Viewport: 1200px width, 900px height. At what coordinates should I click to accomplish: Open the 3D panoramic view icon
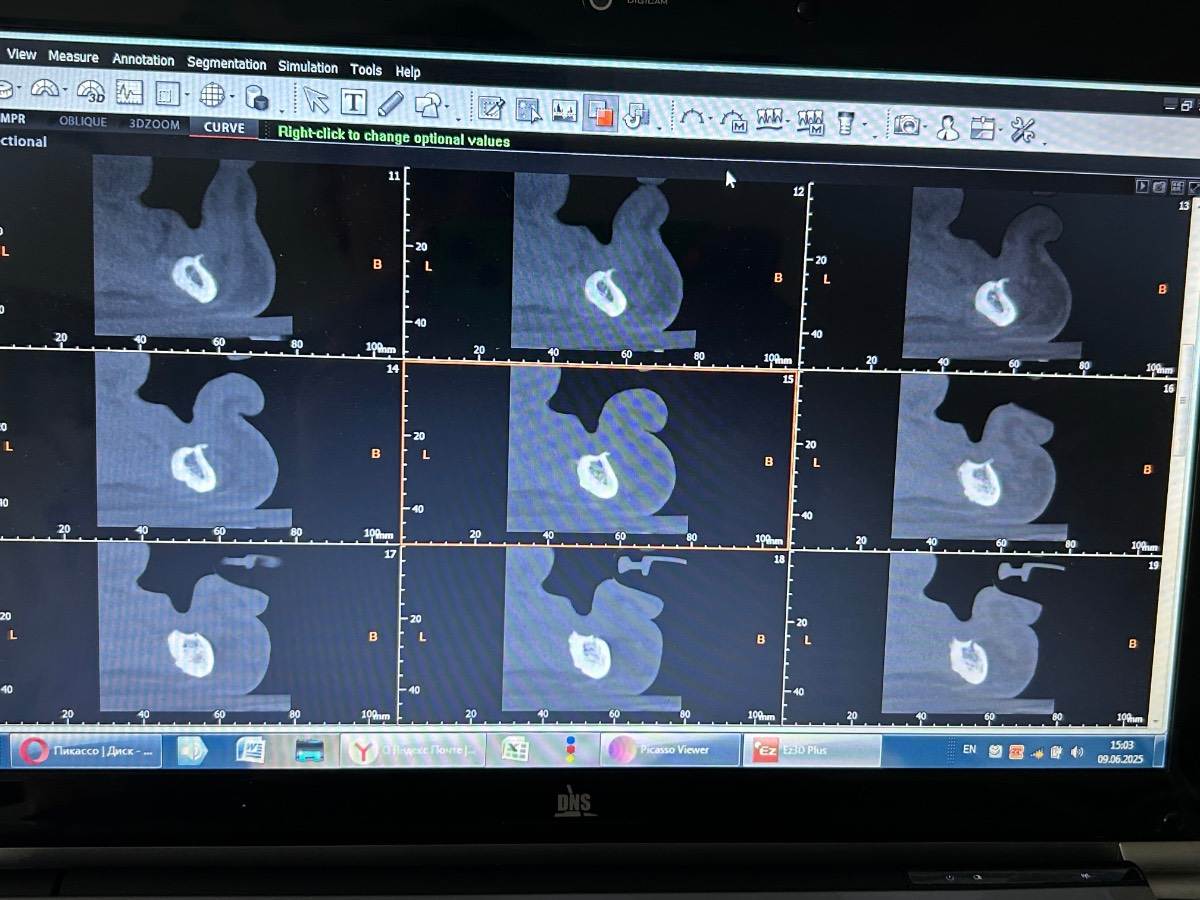coord(90,92)
